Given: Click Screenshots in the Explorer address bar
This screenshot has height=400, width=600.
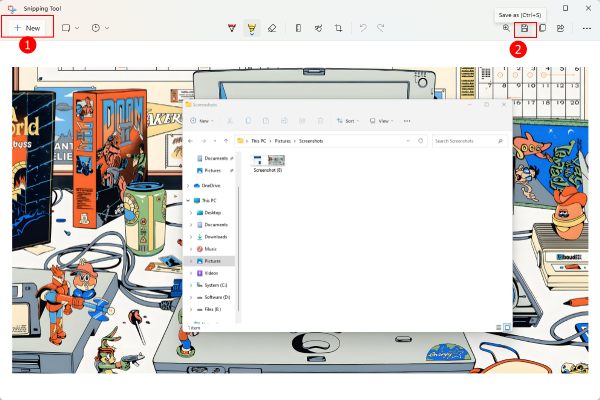Looking at the screenshot, I should coord(311,141).
